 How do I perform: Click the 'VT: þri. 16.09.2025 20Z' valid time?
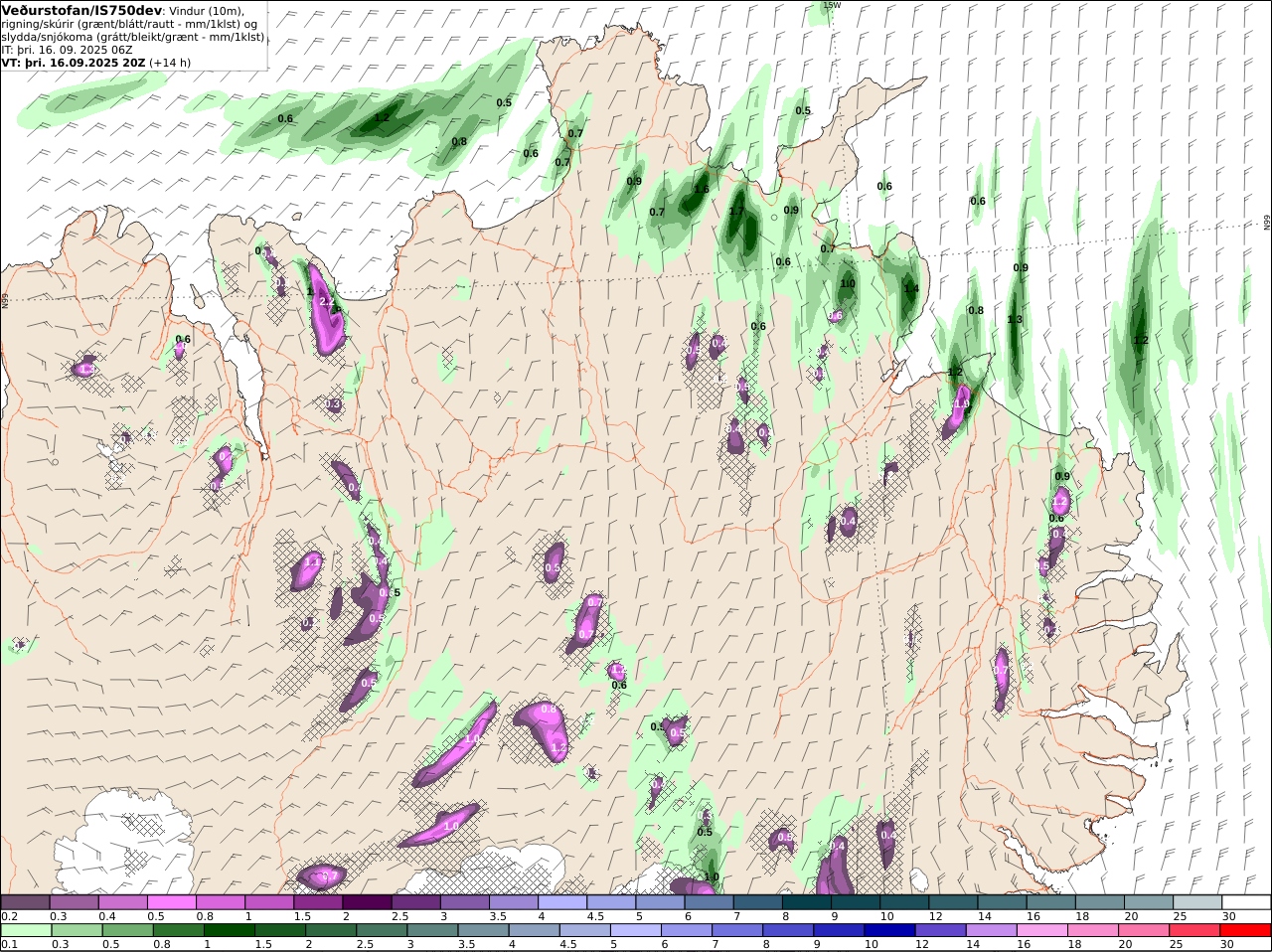point(74,63)
